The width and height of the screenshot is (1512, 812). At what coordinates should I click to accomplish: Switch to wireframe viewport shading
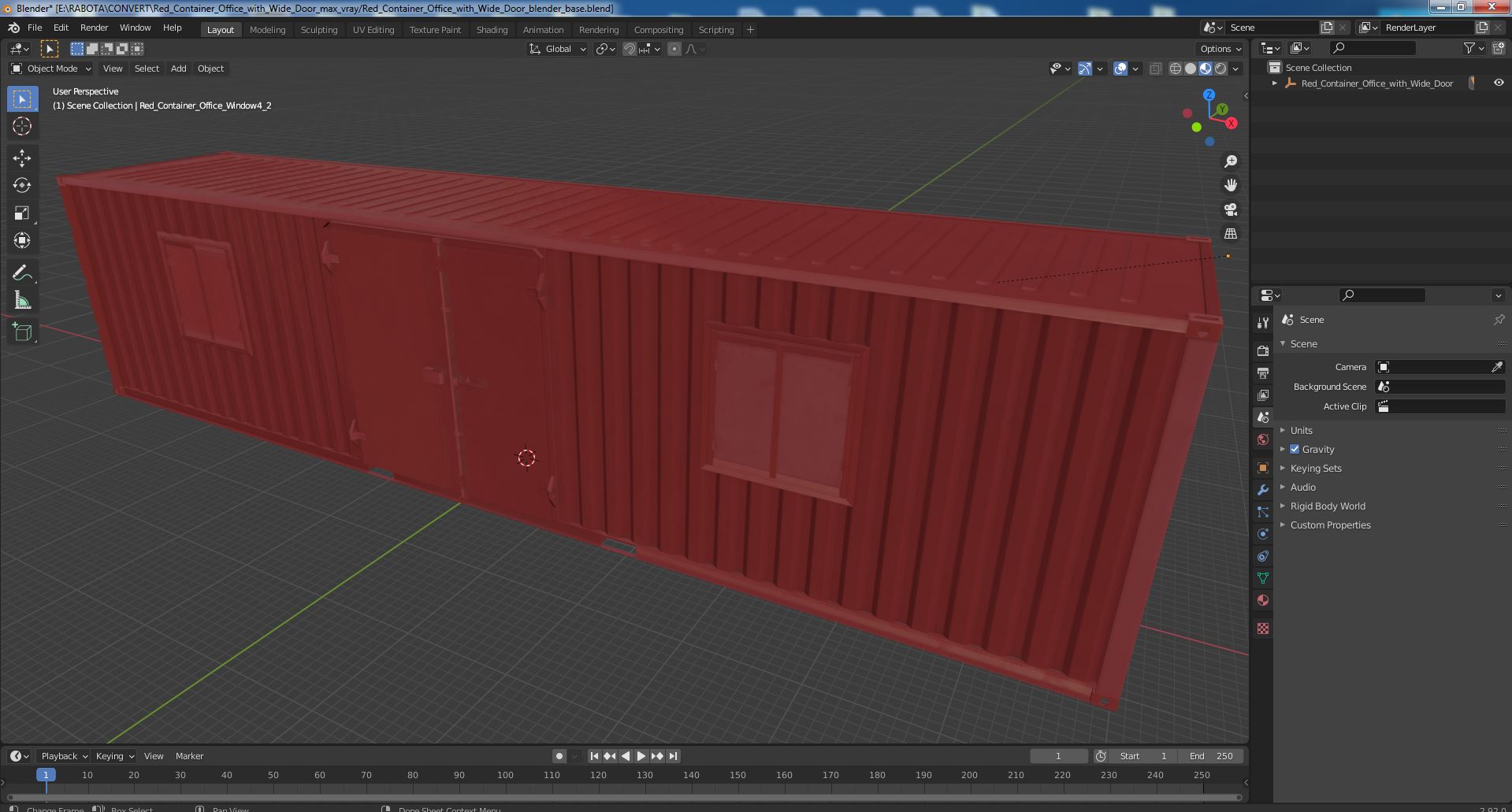[x=1176, y=69]
